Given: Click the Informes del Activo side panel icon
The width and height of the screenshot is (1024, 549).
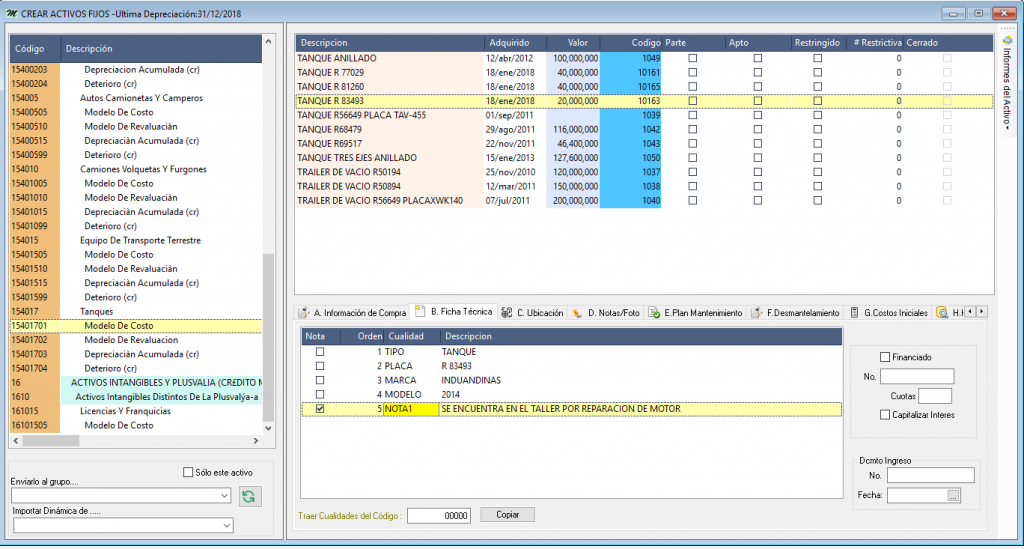Looking at the screenshot, I should pyautogui.click(x=1007, y=42).
